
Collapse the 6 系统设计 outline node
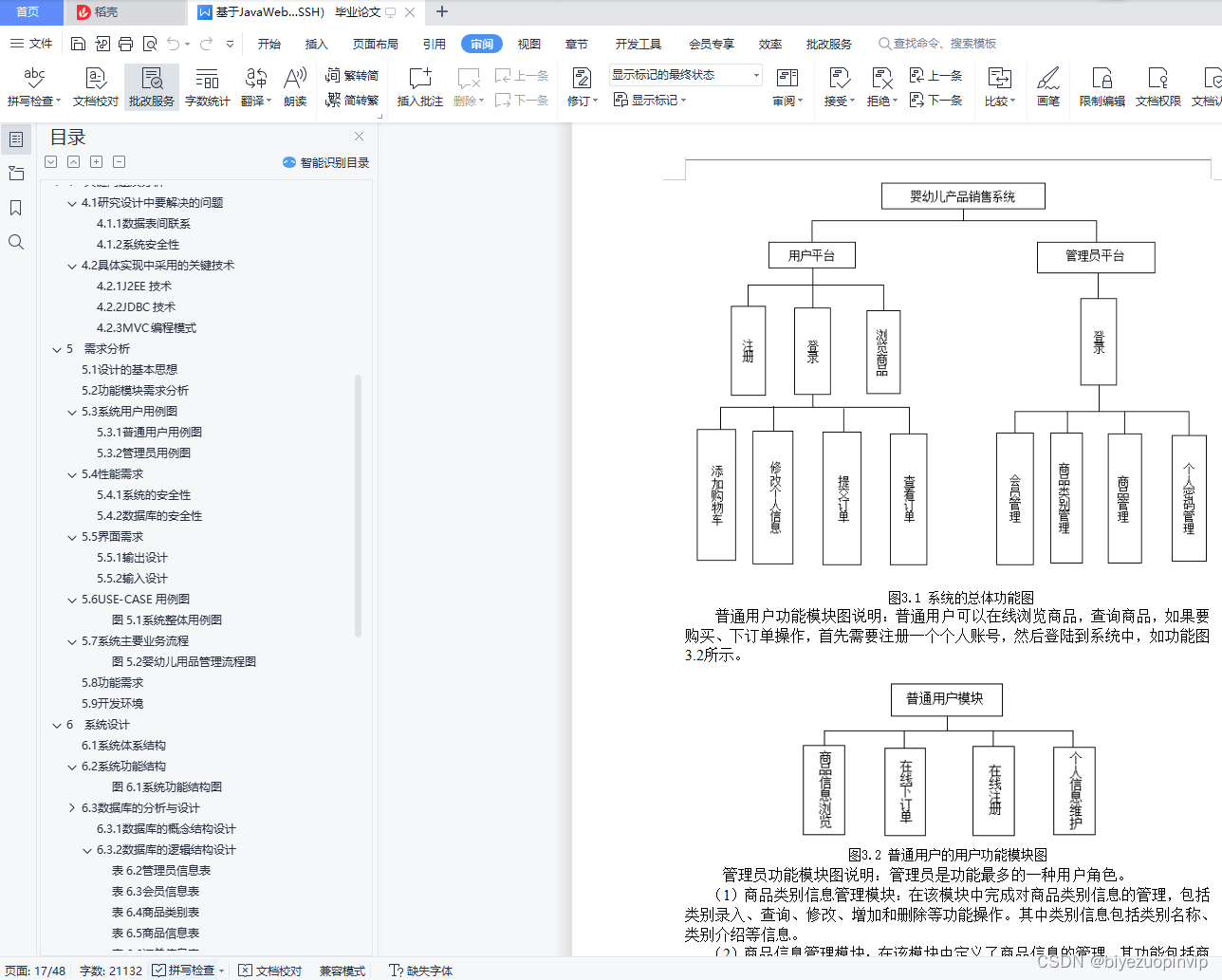57,725
